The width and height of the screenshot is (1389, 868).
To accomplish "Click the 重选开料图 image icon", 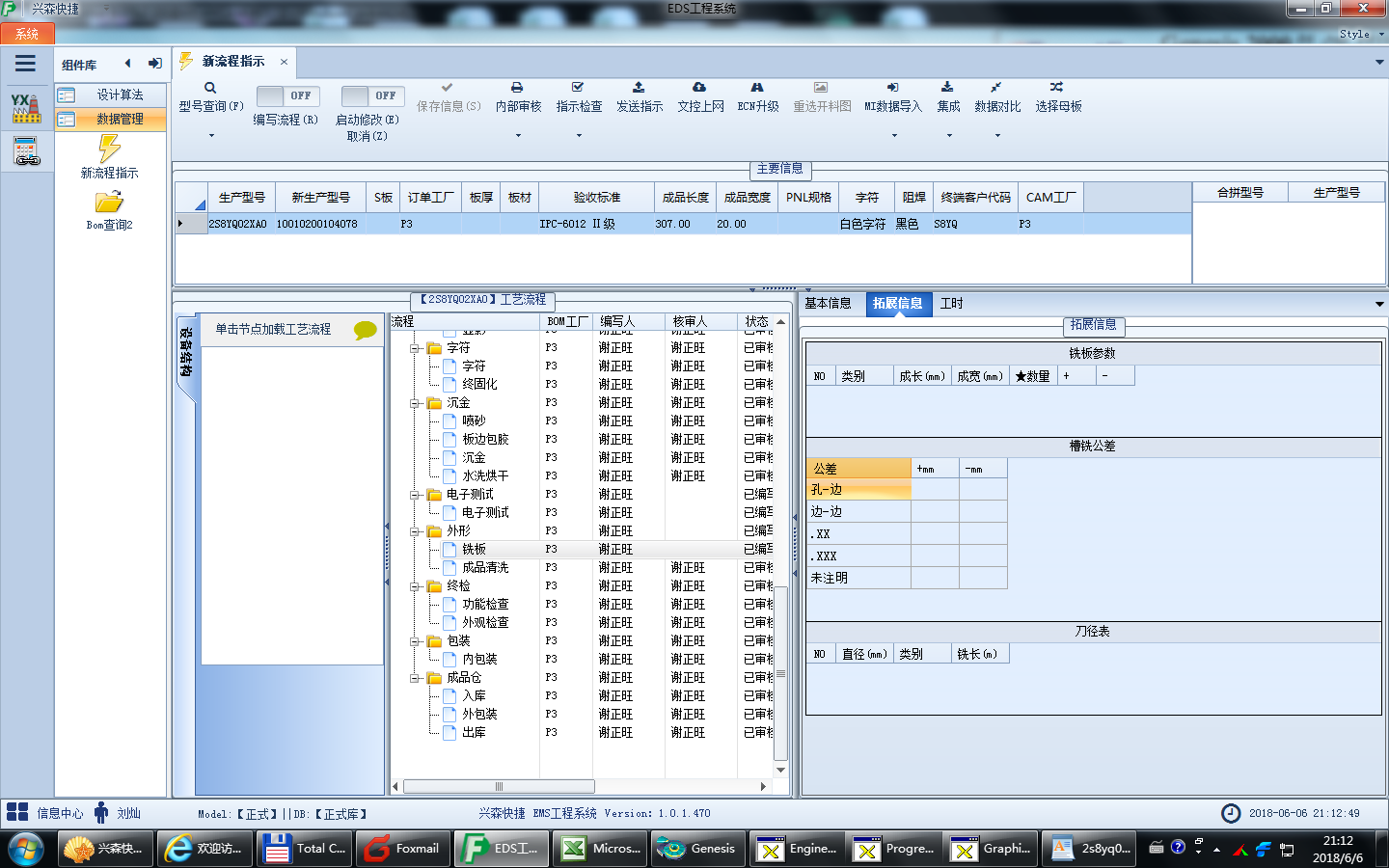I will pyautogui.click(x=821, y=87).
